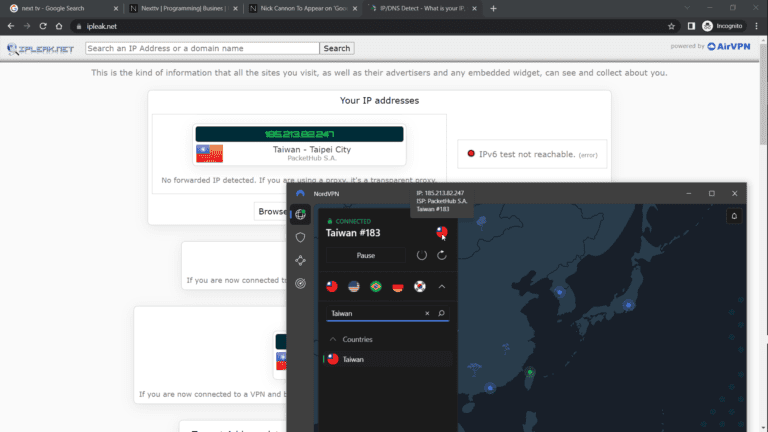Click the Taiwan server pin on map
This screenshot has width=768, height=432.
point(530,373)
